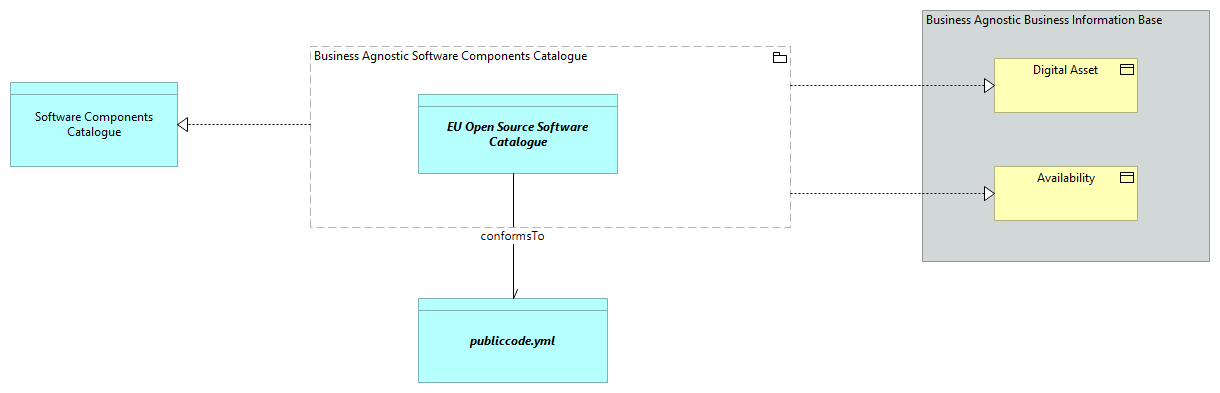This screenshot has width=1220, height=393.
Task: Select the Software Components Catalogue box
Action: pos(94,124)
